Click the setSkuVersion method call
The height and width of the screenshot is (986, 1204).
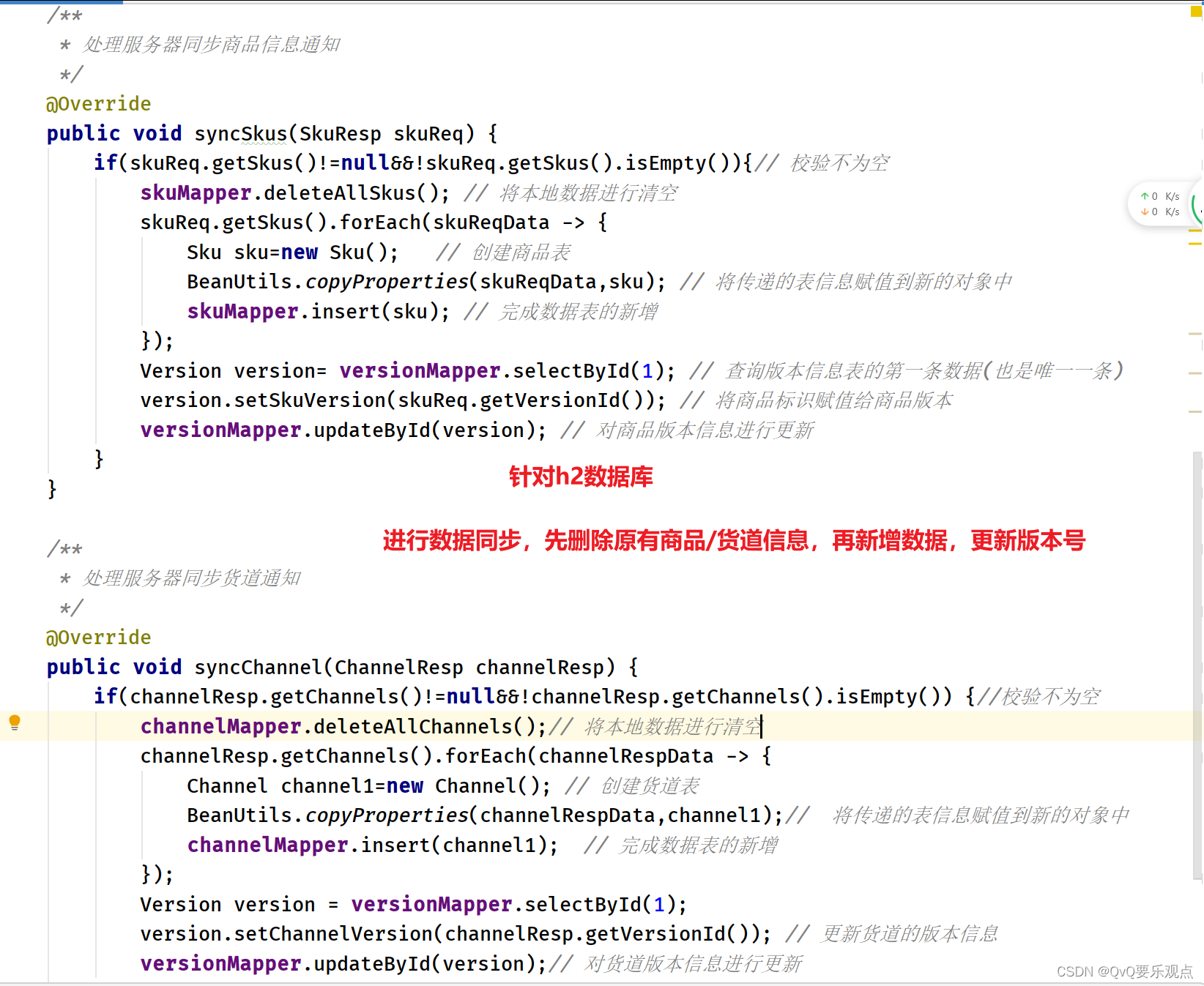[x=311, y=400]
